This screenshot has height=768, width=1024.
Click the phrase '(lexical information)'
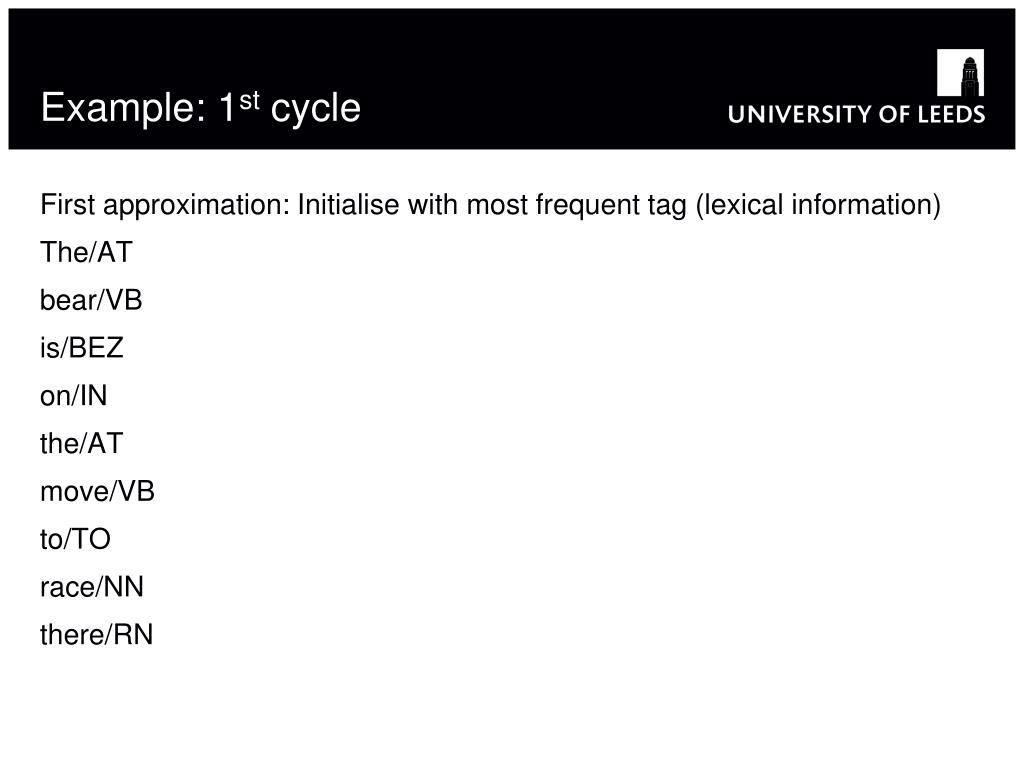pyautogui.click(x=818, y=206)
